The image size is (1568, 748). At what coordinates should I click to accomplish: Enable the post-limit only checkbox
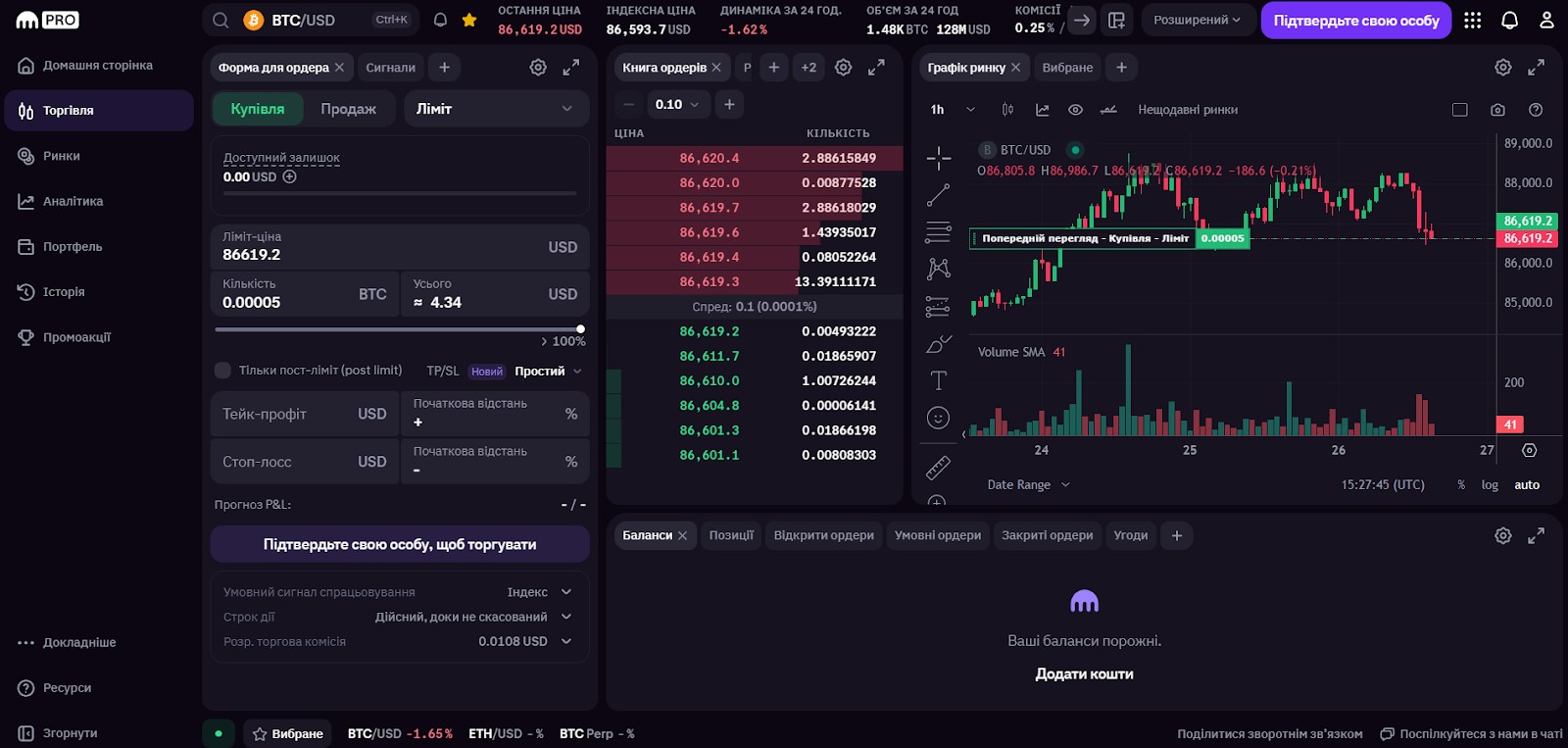pyautogui.click(x=222, y=370)
